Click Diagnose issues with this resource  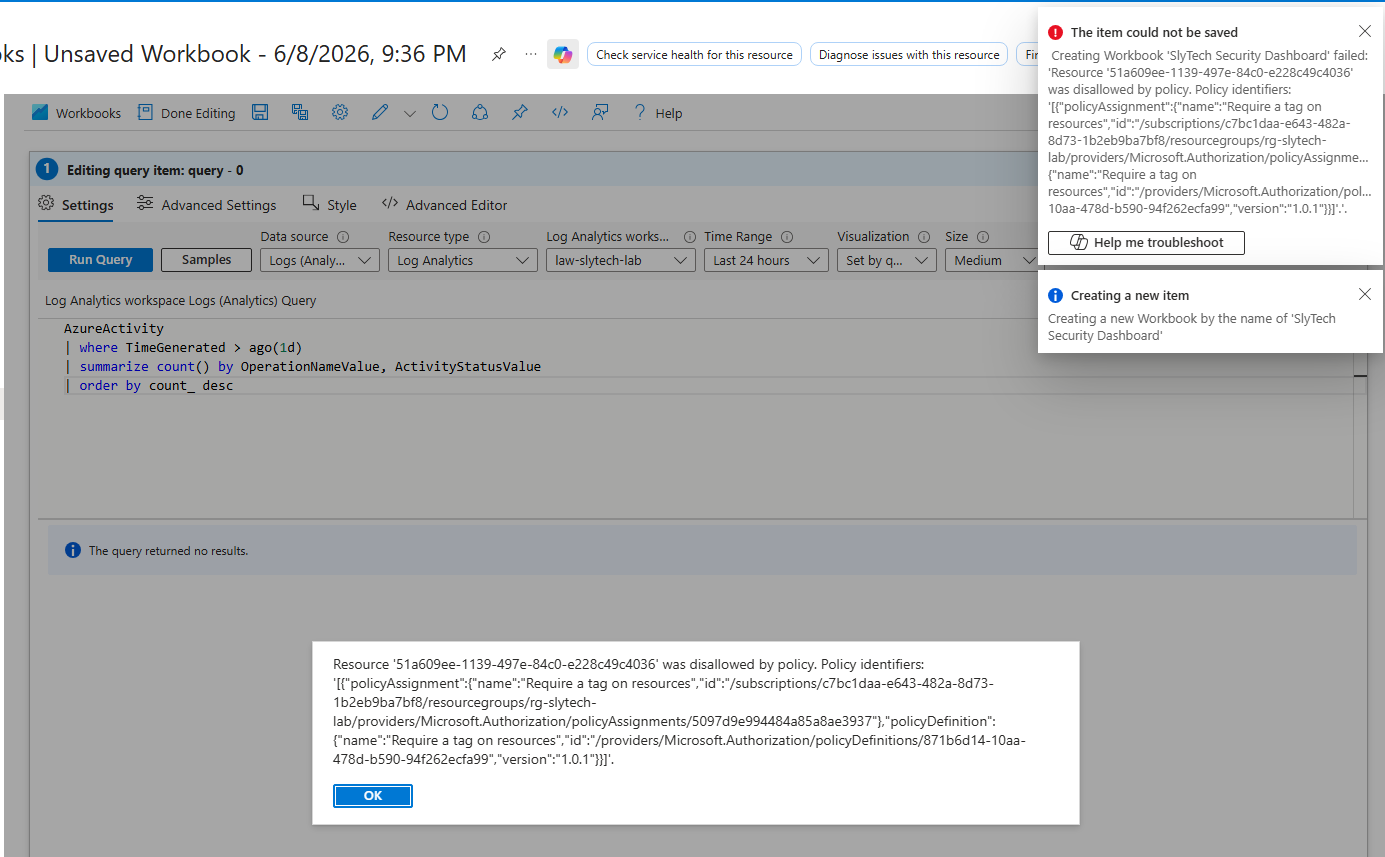pyautogui.click(x=909, y=55)
